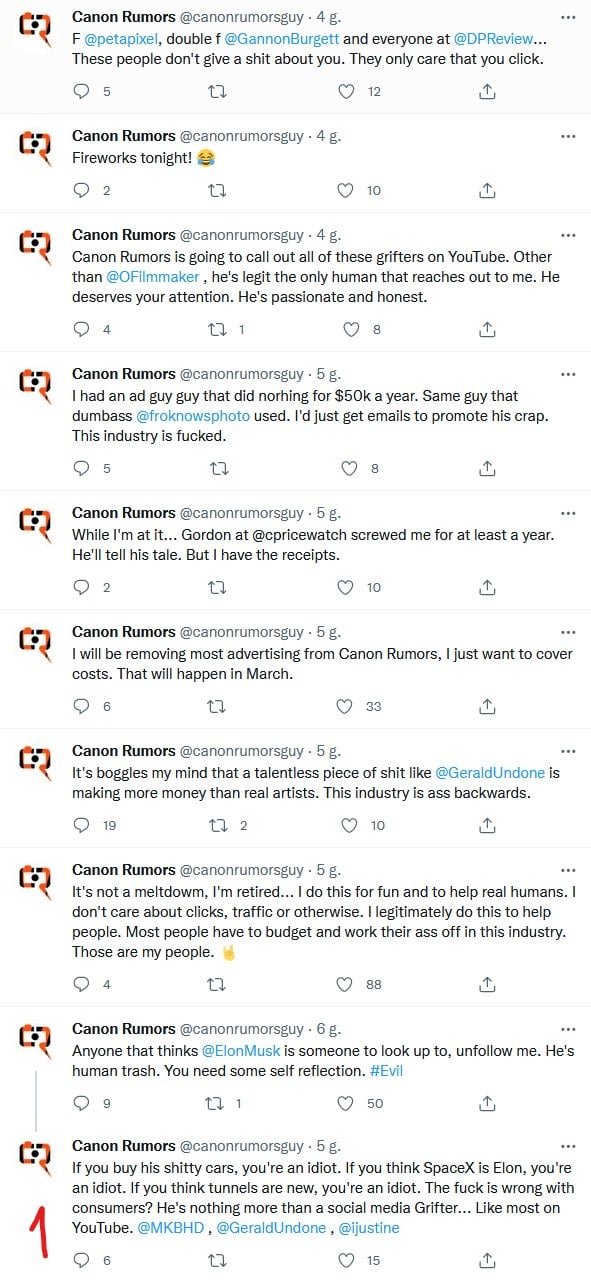Open more options on the Fireworks tweet
The height and width of the screenshot is (1281, 591).
pos(568,136)
